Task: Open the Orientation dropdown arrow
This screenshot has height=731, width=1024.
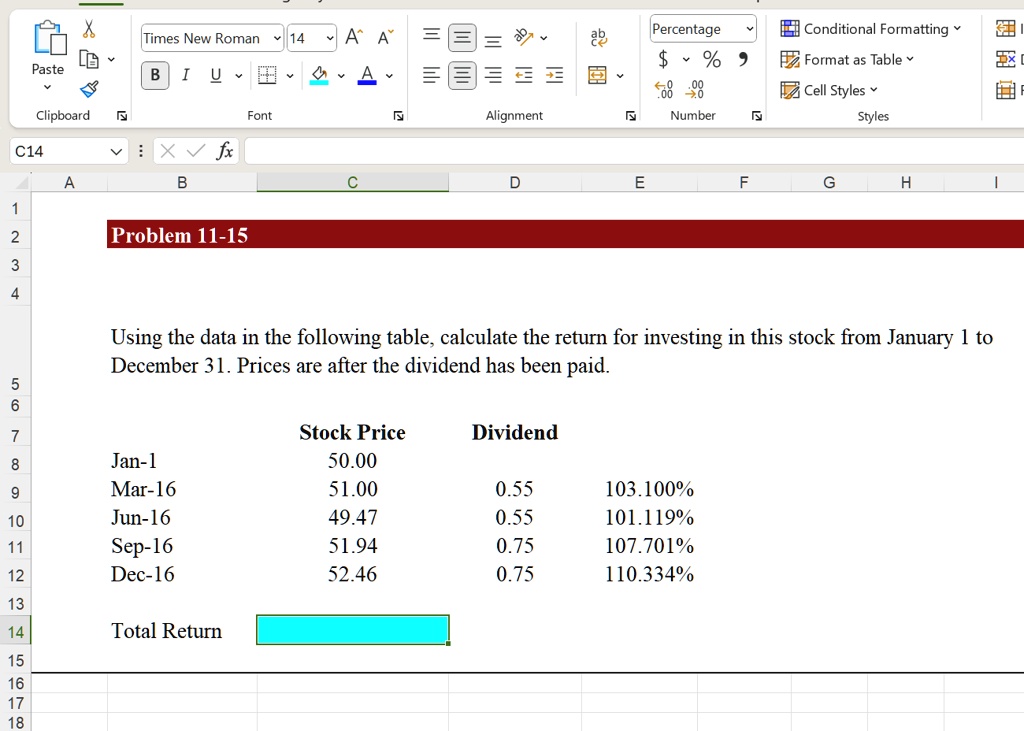Action: click(x=543, y=38)
